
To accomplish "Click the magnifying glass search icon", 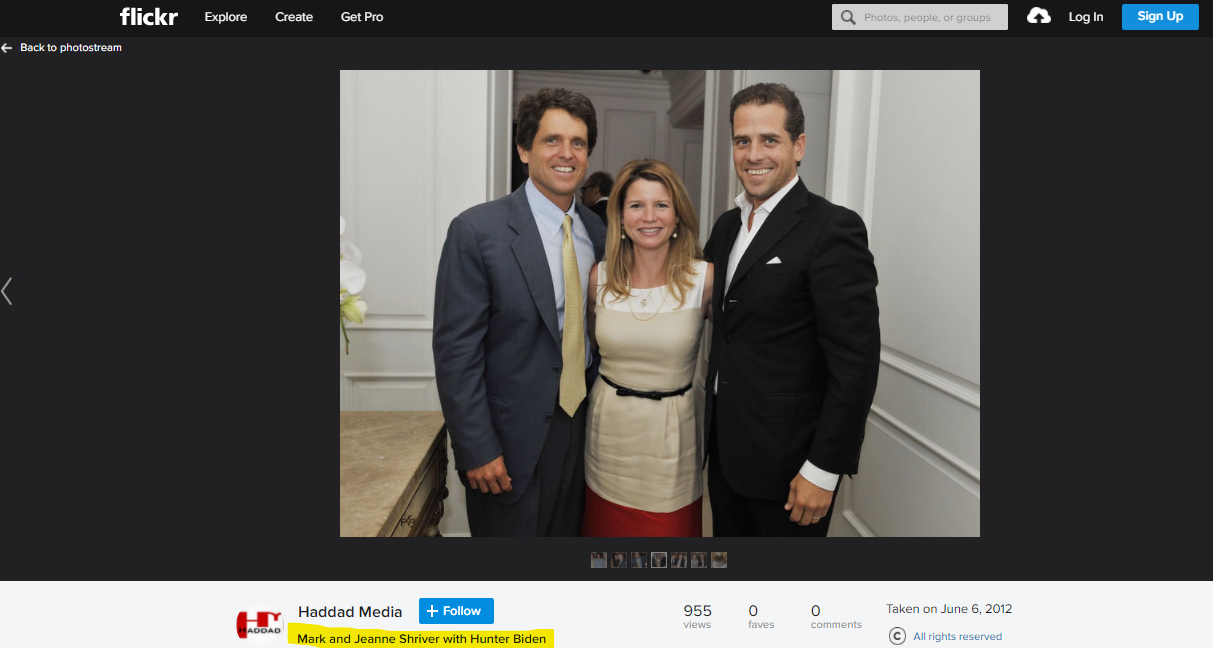I will 849,17.
